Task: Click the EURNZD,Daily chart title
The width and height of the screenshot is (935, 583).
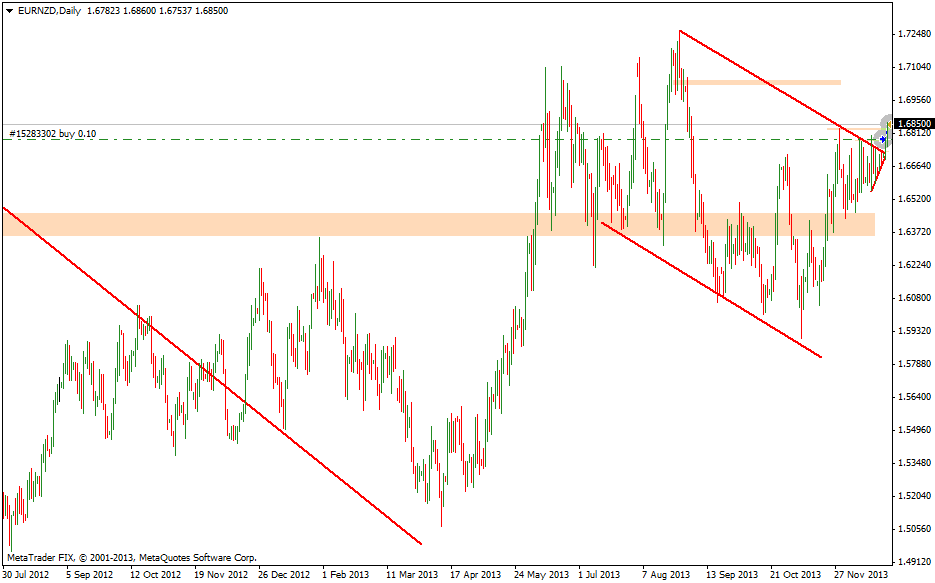Action: [50, 10]
